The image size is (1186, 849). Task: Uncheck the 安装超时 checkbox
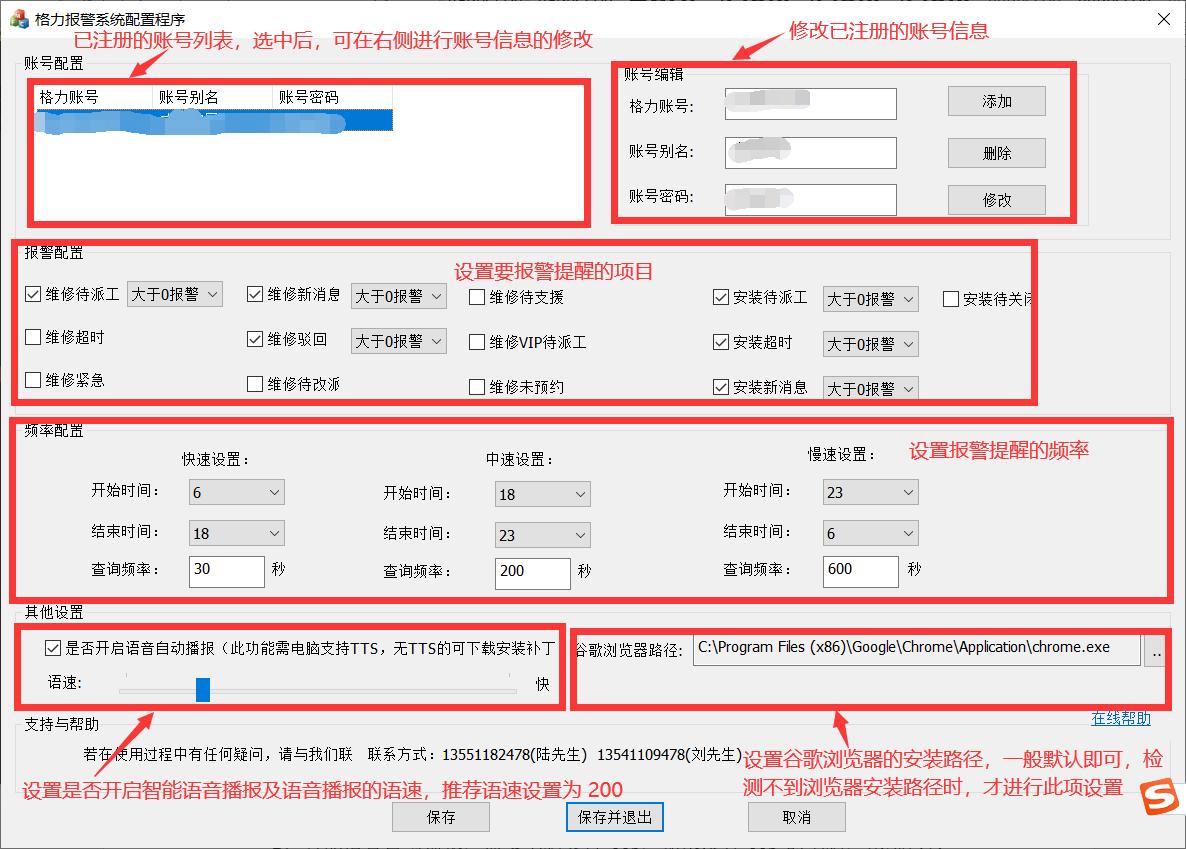(720, 343)
